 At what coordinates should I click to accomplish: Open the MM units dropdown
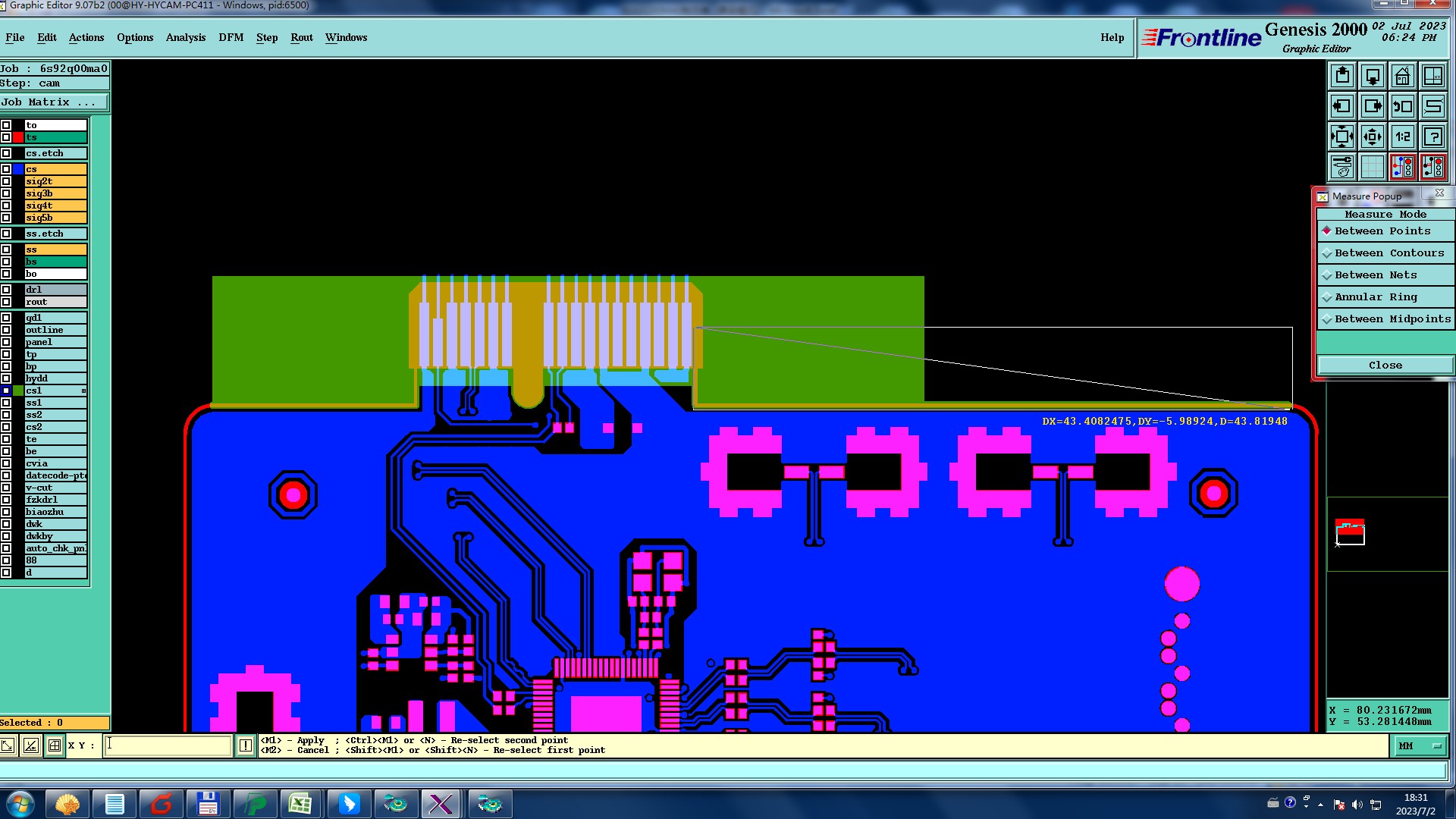1419,746
